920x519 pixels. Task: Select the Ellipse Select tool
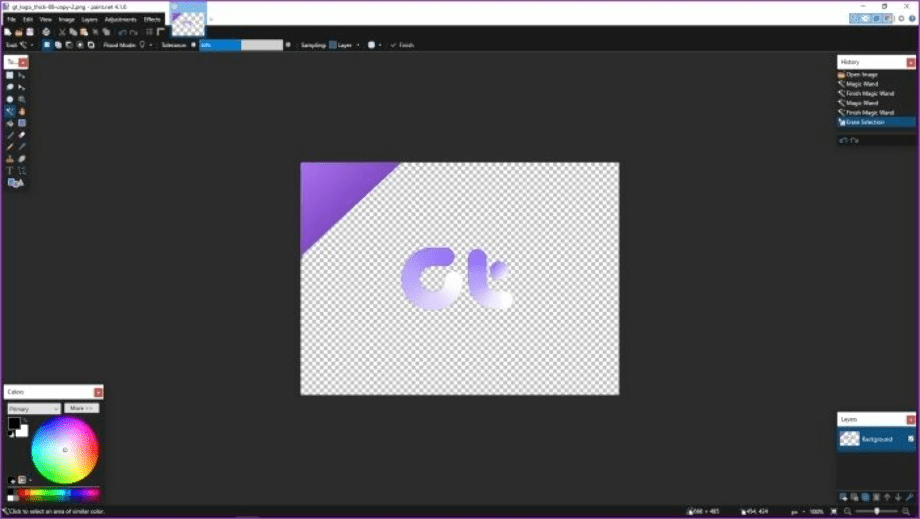click(9, 99)
